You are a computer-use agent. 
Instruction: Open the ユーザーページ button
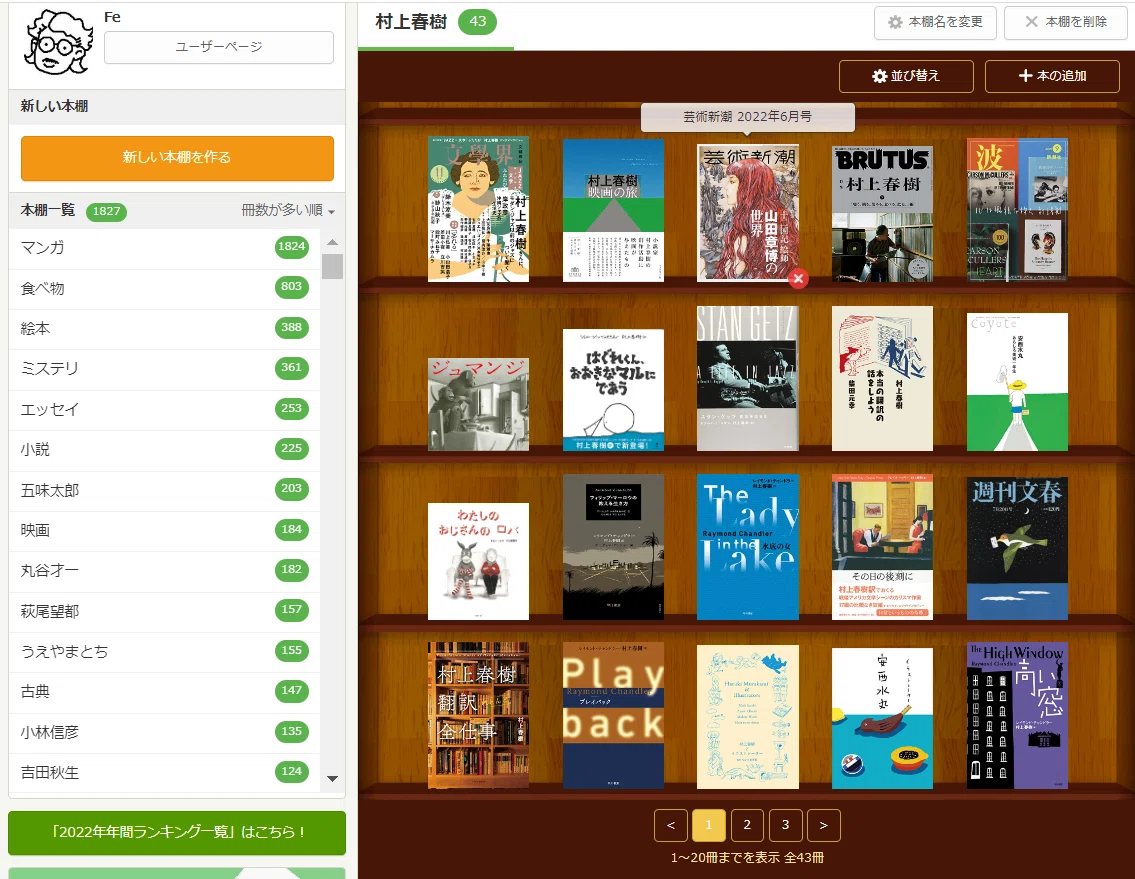click(219, 47)
